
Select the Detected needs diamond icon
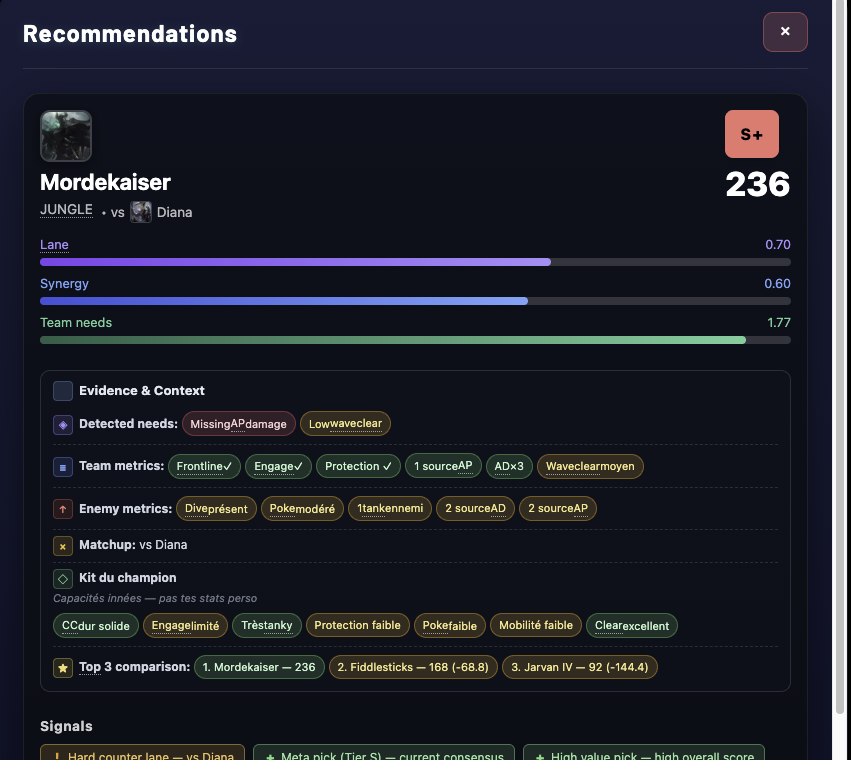point(62,424)
